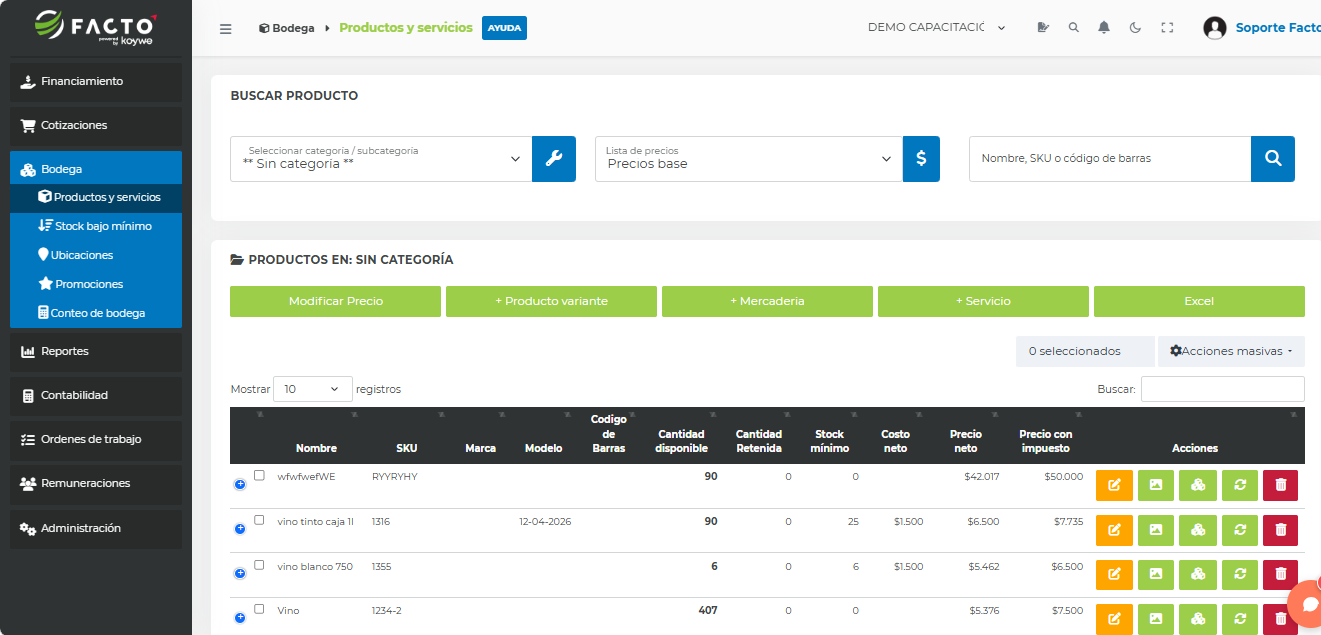Open Stock bajo mínimo submenu item
The height and width of the screenshot is (635, 1321).
[96, 226]
